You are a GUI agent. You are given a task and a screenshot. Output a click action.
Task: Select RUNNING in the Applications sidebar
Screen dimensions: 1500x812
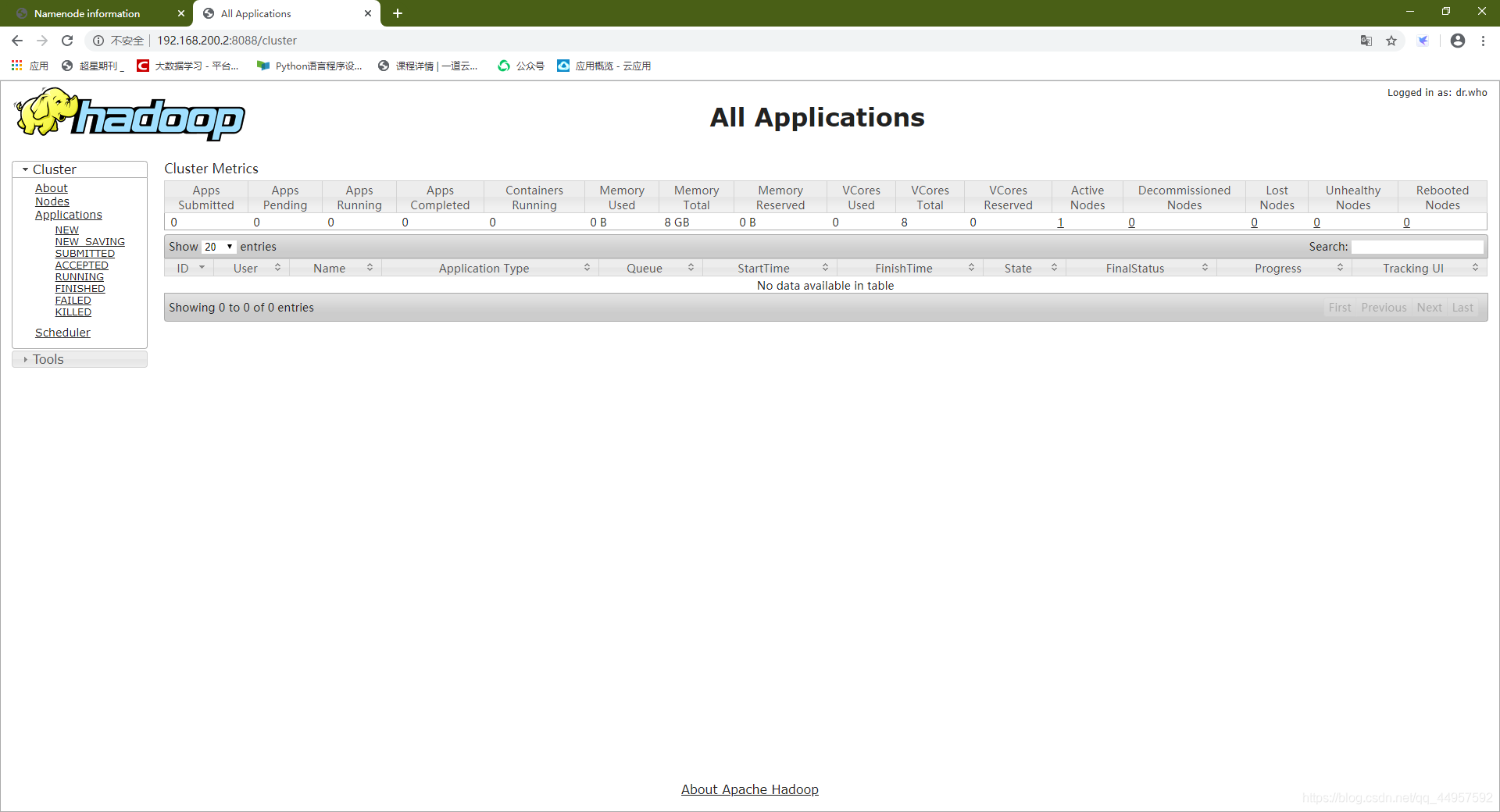click(79, 276)
